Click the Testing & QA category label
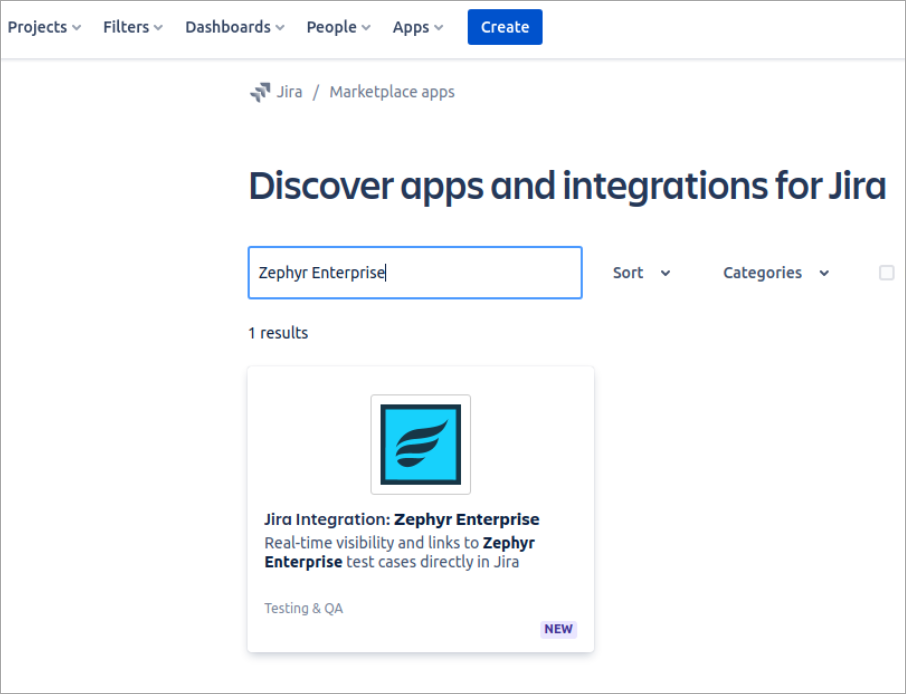Viewport: 906px width, 694px height. point(303,608)
